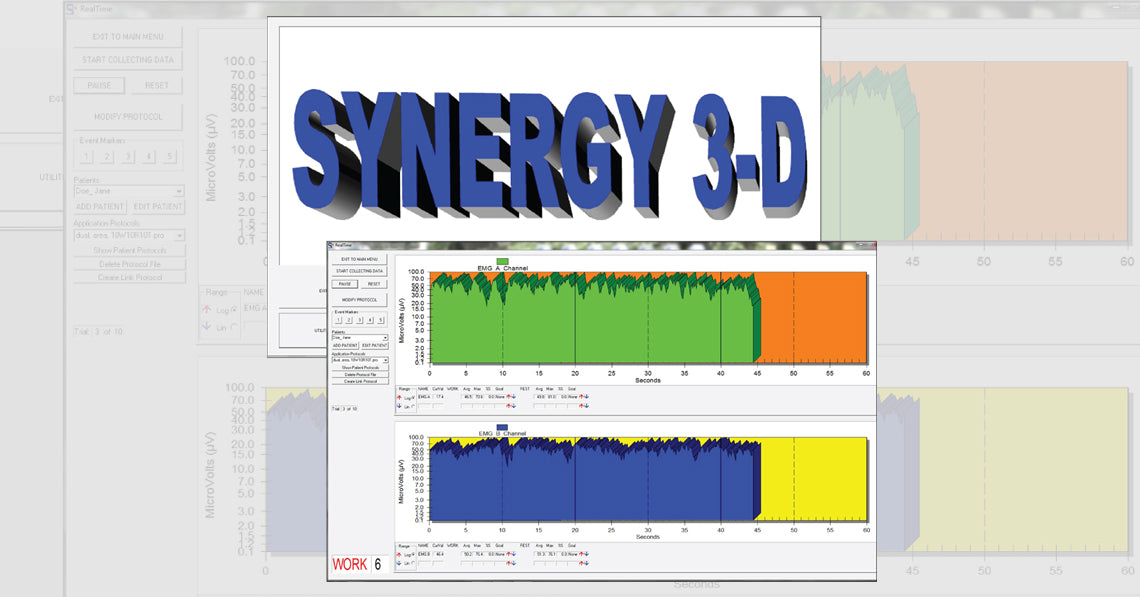
Task: Click Delete Protocol File in front window
Action: click(x=360, y=374)
